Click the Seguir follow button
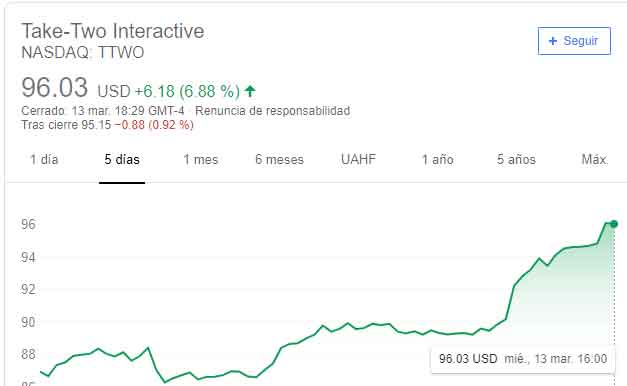This screenshot has width=627, height=386. (x=574, y=41)
